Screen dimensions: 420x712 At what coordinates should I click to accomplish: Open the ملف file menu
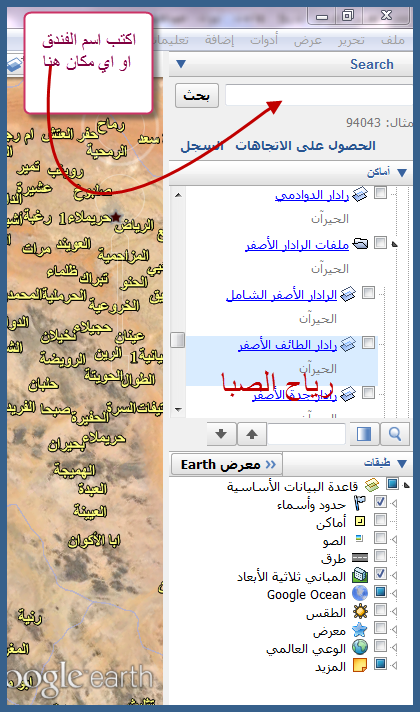pyautogui.click(x=393, y=40)
